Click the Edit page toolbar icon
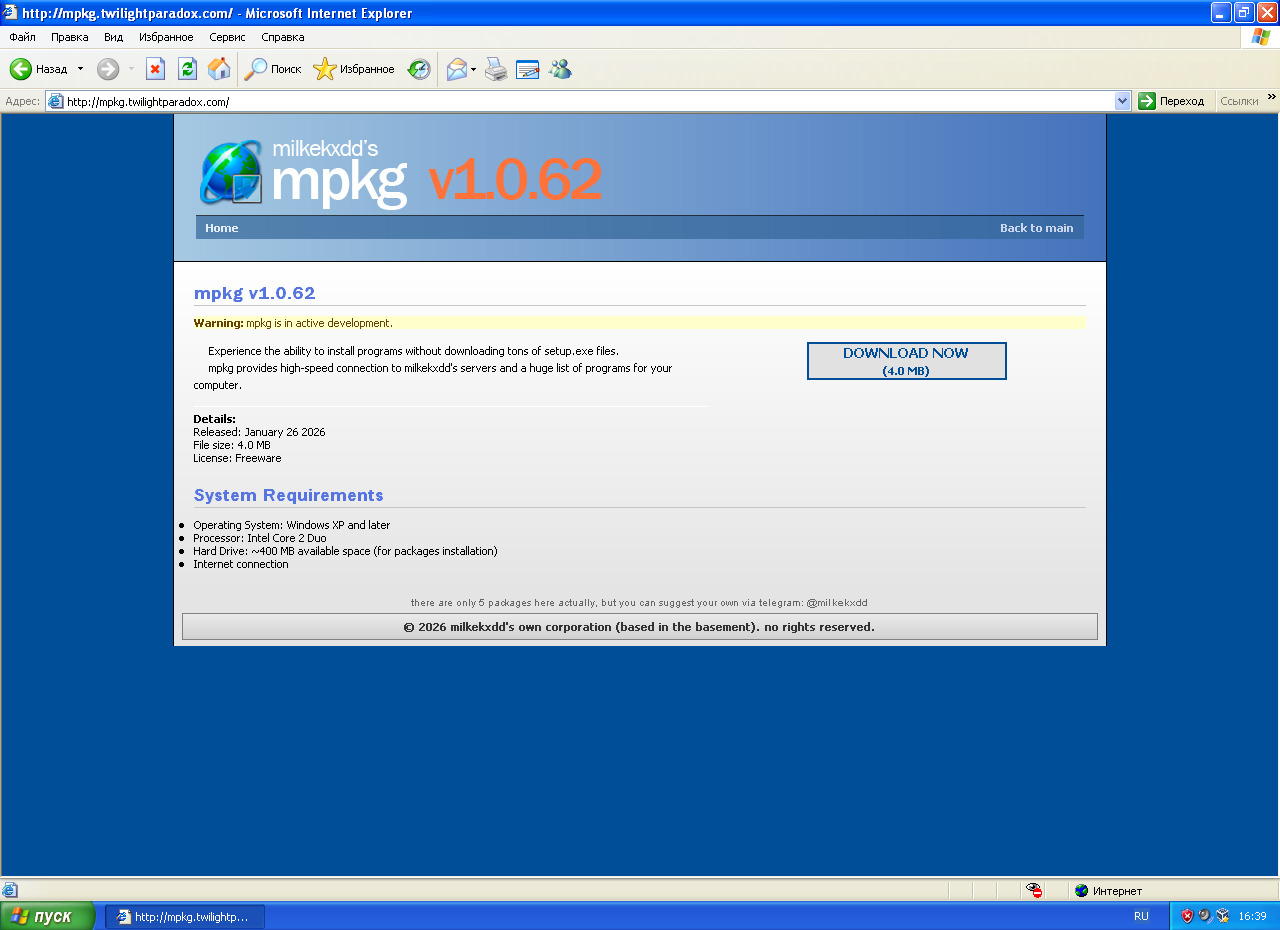The image size is (1280, 930). [x=528, y=69]
